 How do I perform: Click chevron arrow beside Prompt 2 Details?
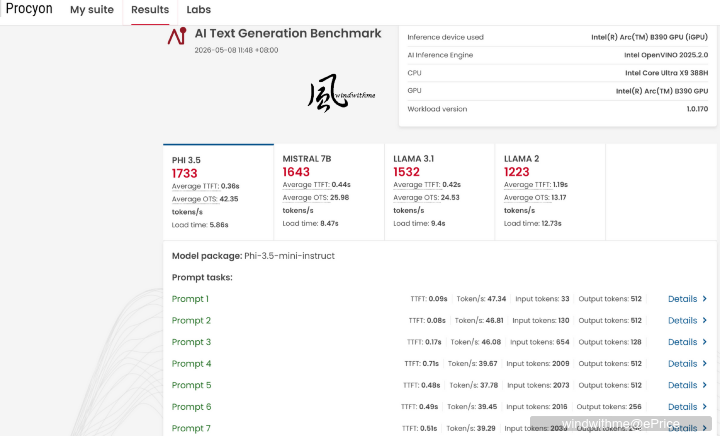(x=705, y=320)
